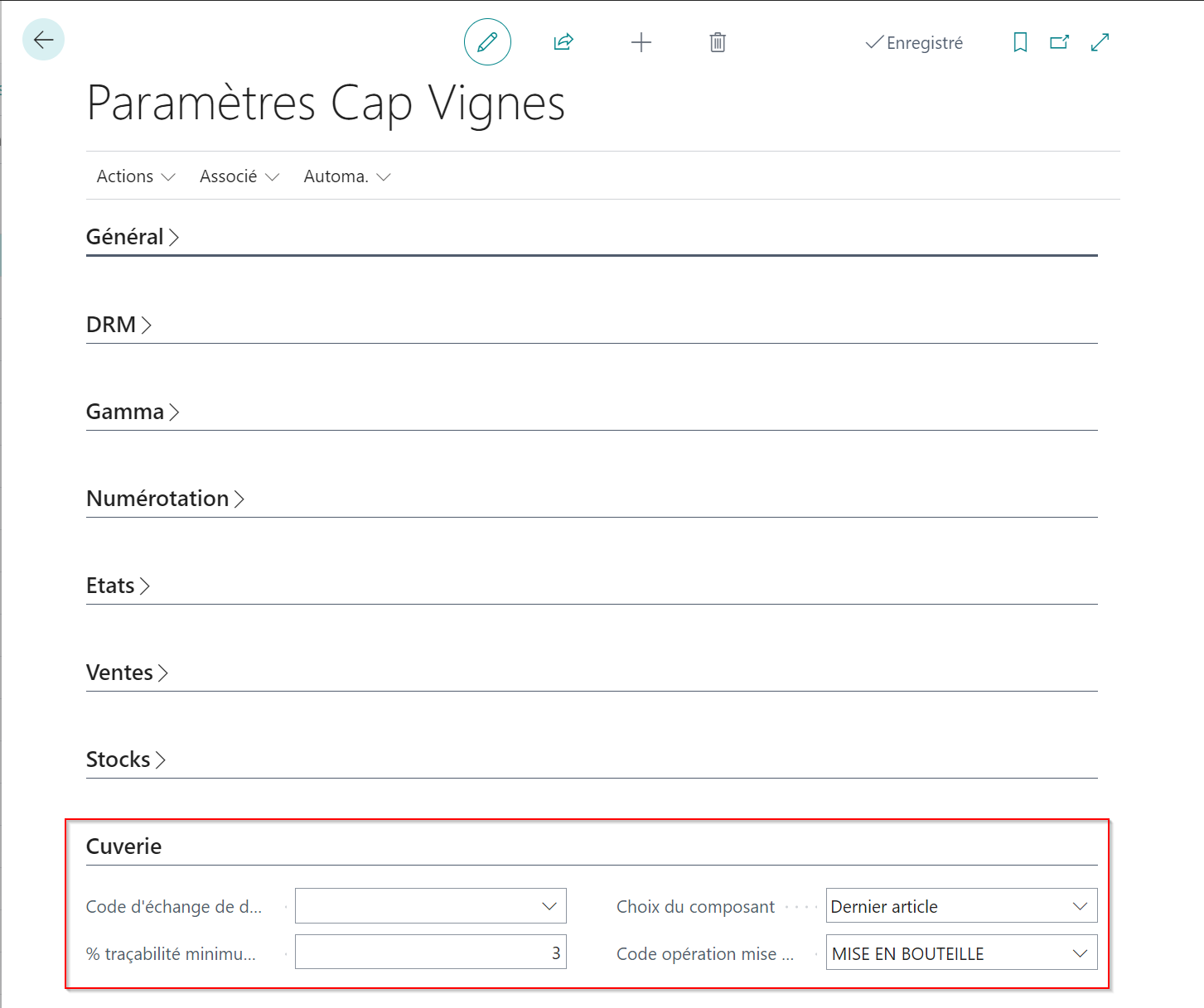Viewport: 1204px width, 1008px height.
Task: Open the Actions menu
Action: coord(135,176)
